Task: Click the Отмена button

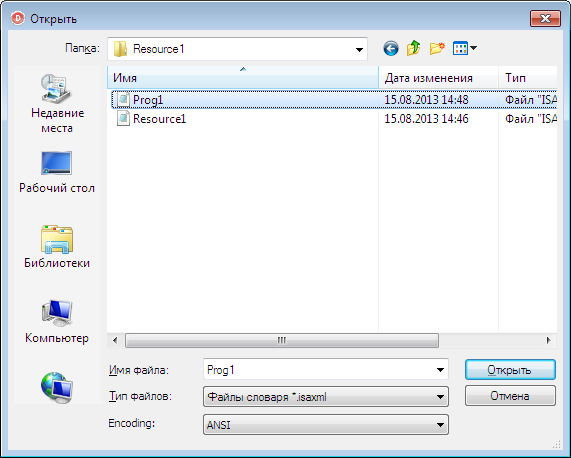Action: pyautogui.click(x=510, y=396)
